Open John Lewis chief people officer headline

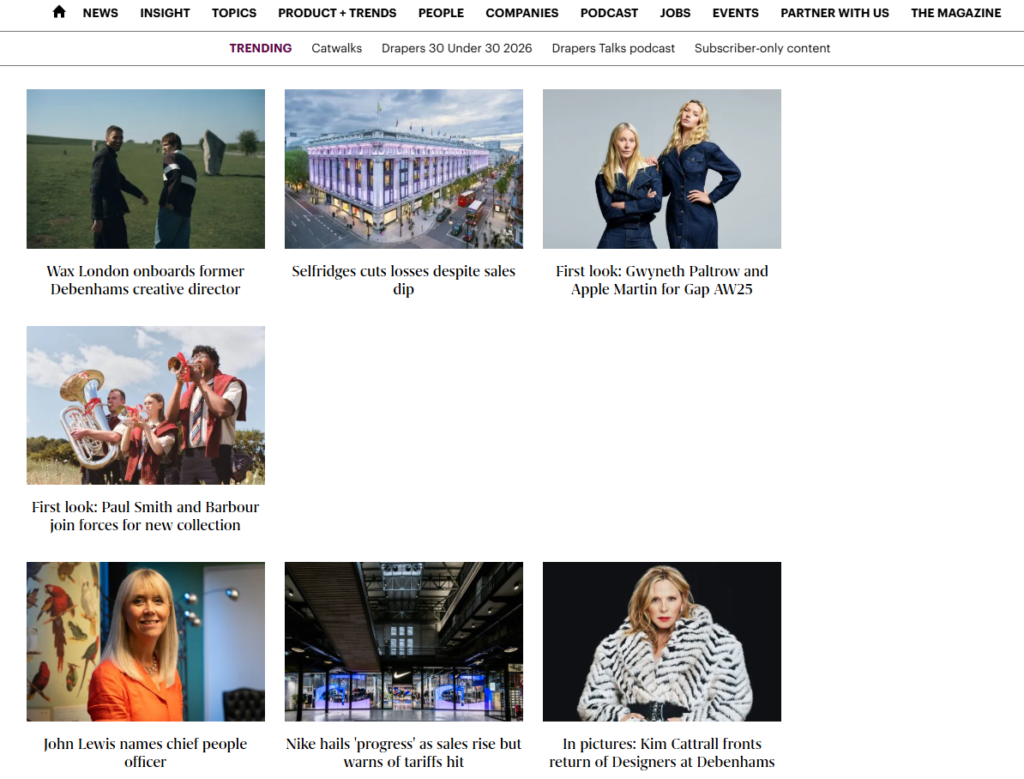pos(146,752)
